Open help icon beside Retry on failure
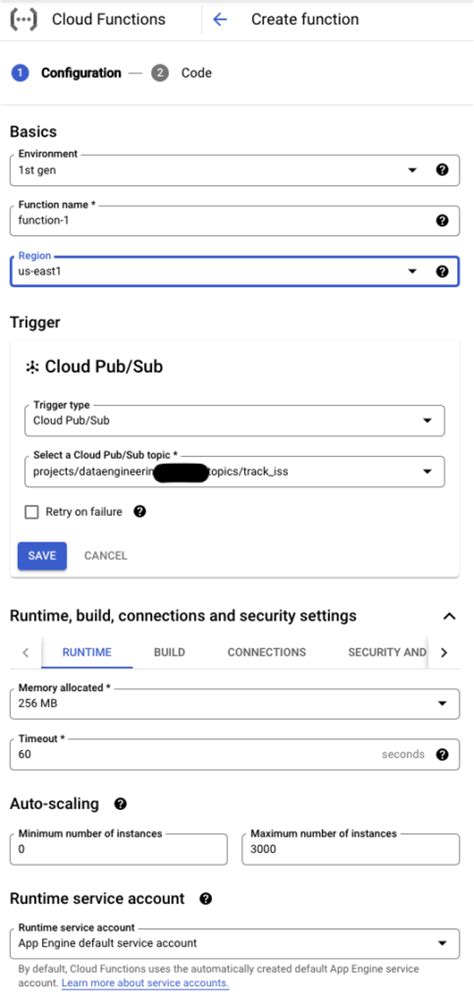Viewport: 474px width, 1004px height. 140,512
